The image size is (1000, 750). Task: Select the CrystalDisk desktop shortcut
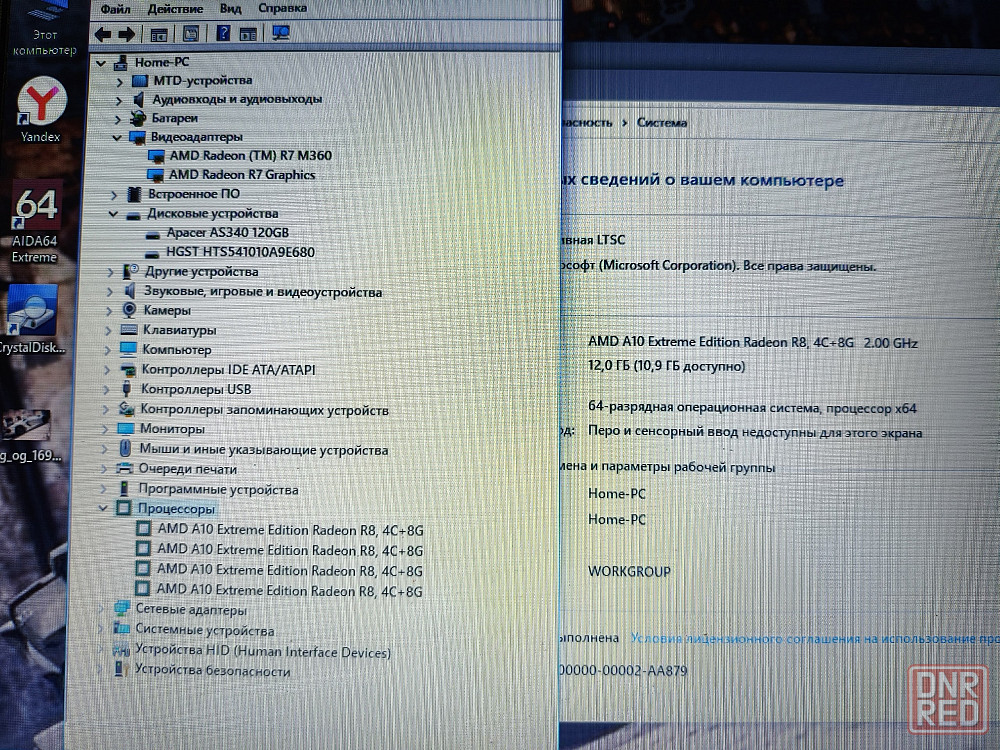coord(33,320)
